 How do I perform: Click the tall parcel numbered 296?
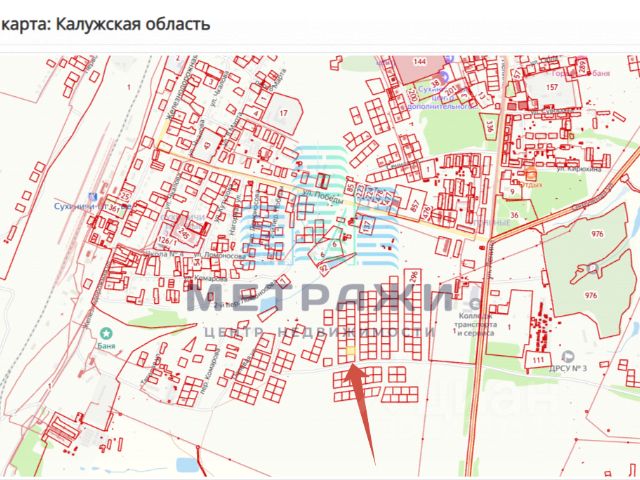click(413, 277)
